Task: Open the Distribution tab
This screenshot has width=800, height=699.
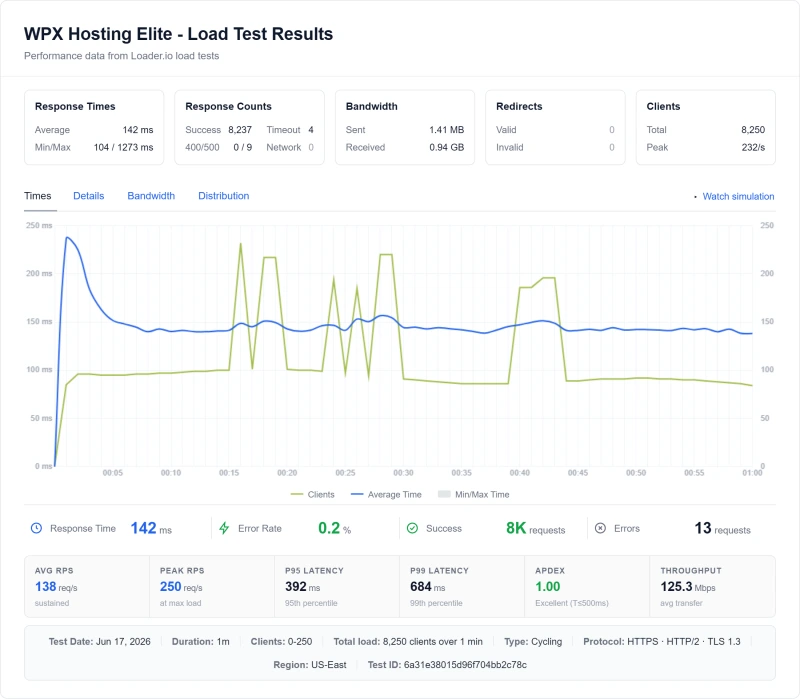Action: (223, 196)
